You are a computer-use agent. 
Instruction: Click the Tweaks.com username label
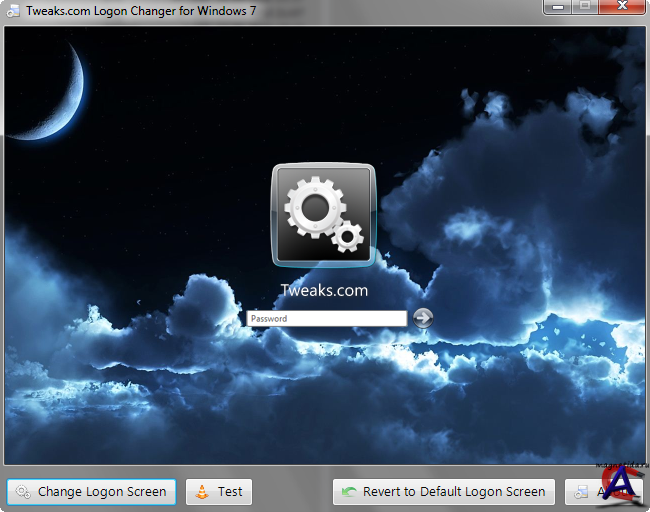coord(323,291)
